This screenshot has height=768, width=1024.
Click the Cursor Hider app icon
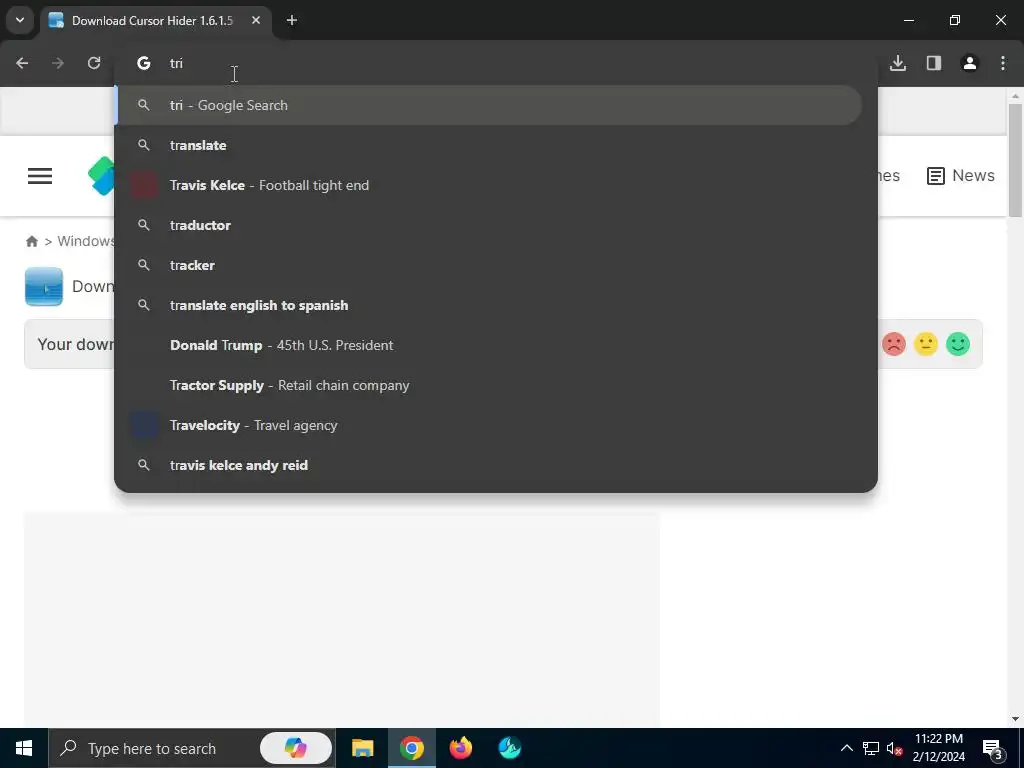(x=44, y=286)
